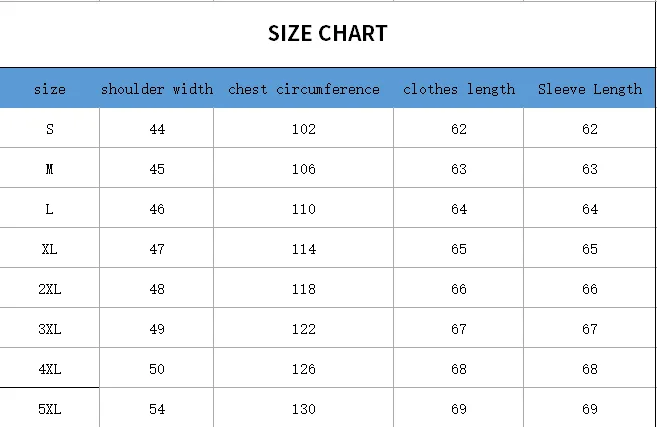Select chest circumference value 118
Image resolution: width=657 pixels, height=427 pixels.
tap(304, 289)
